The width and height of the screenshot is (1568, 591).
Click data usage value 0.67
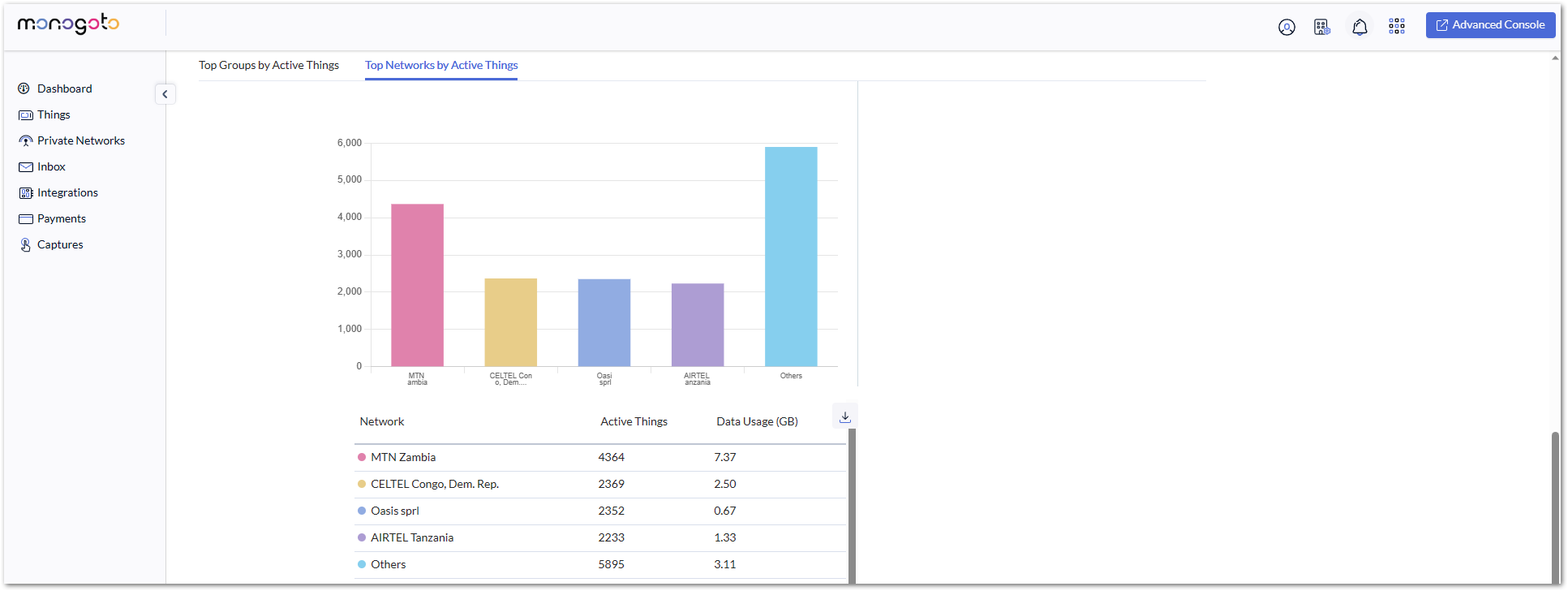(x=725, y=511)
